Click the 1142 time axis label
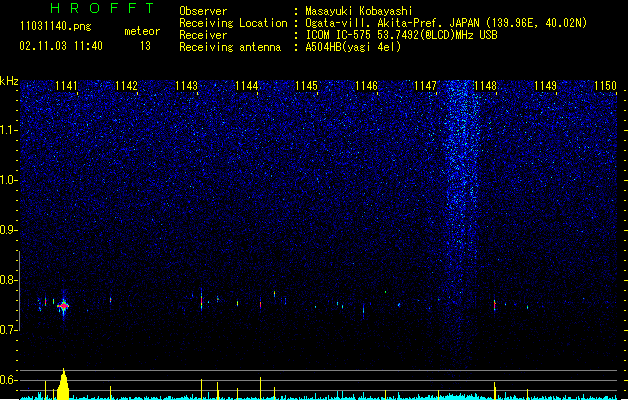 (x=126, y=86)
